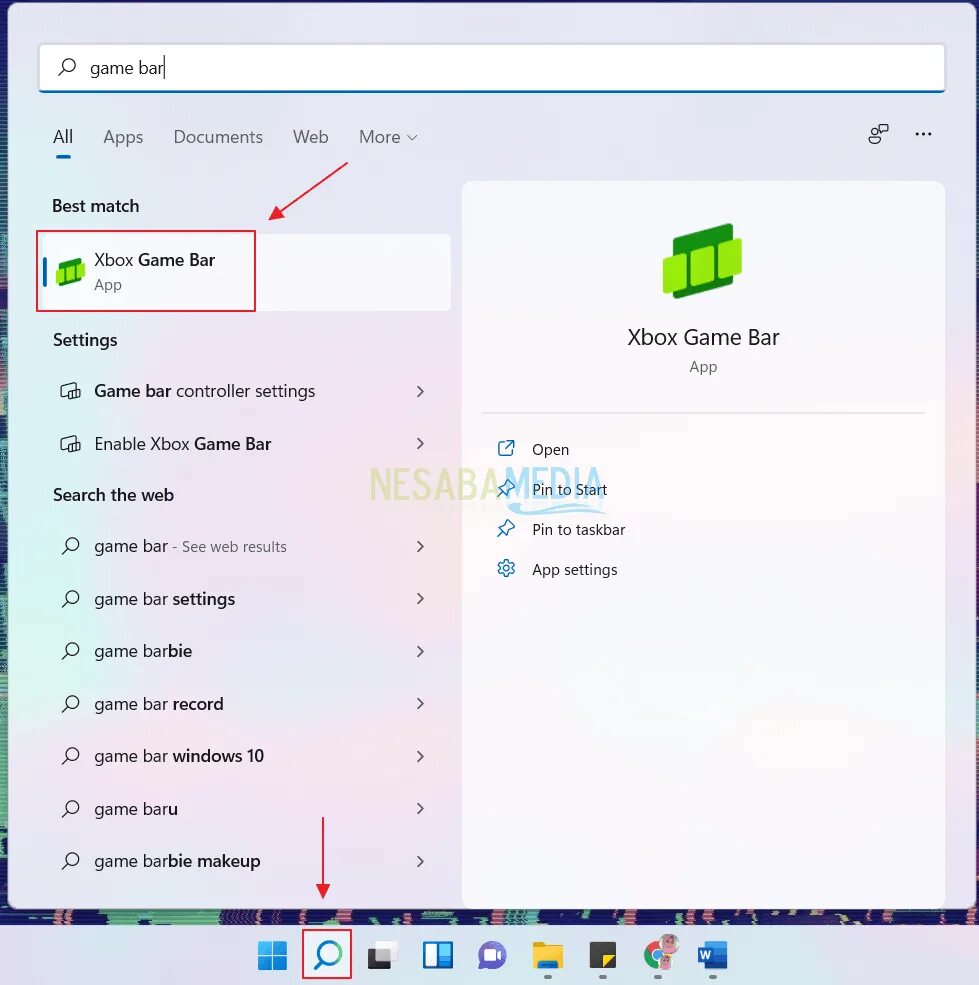Image resolution: width=979 pixels, height=985 pixels.
Task: Expand arrow for 'game baru' suggestion
Action: (x=420, y=808)
